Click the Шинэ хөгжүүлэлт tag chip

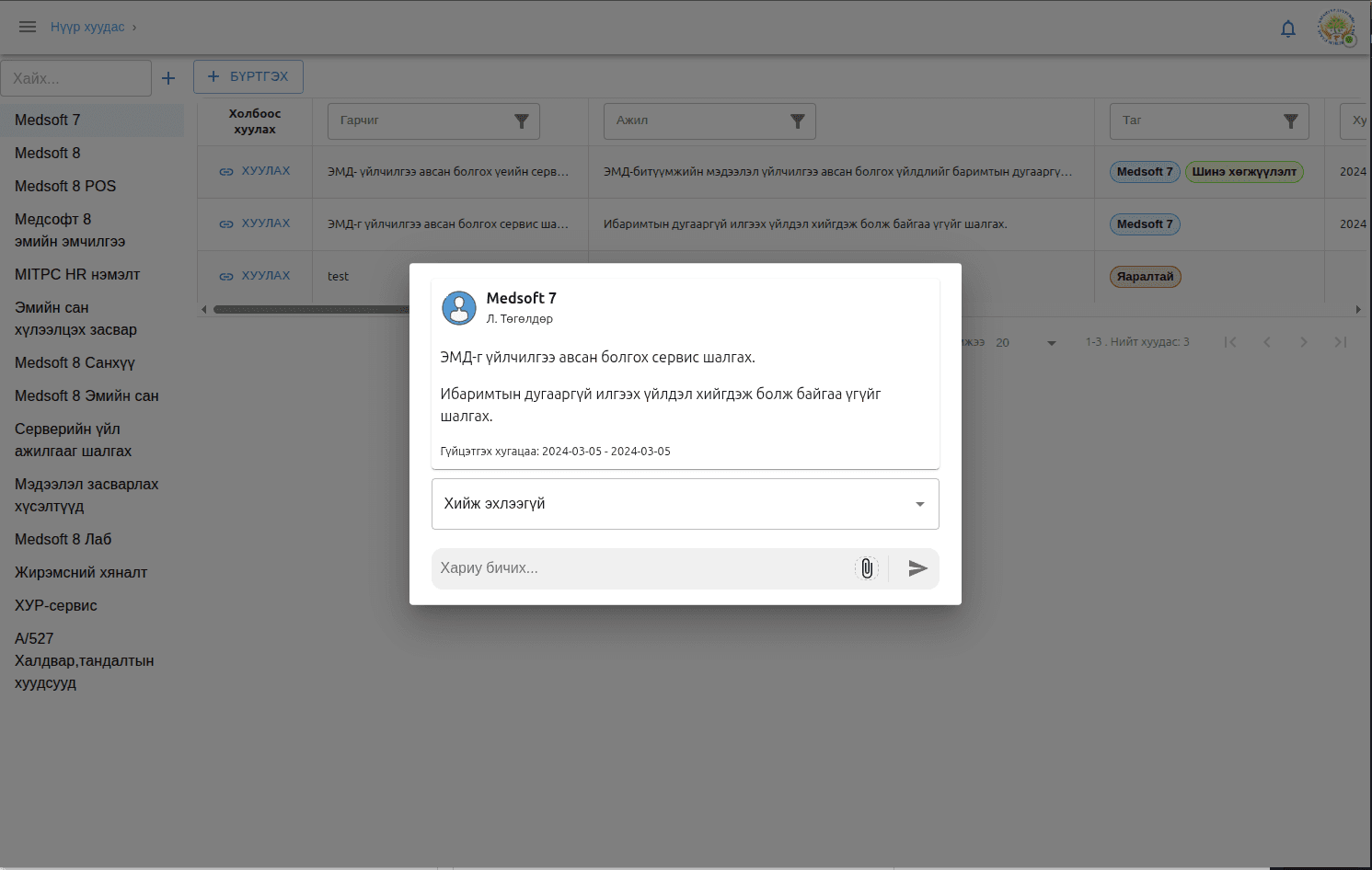tap(1243, 172)
